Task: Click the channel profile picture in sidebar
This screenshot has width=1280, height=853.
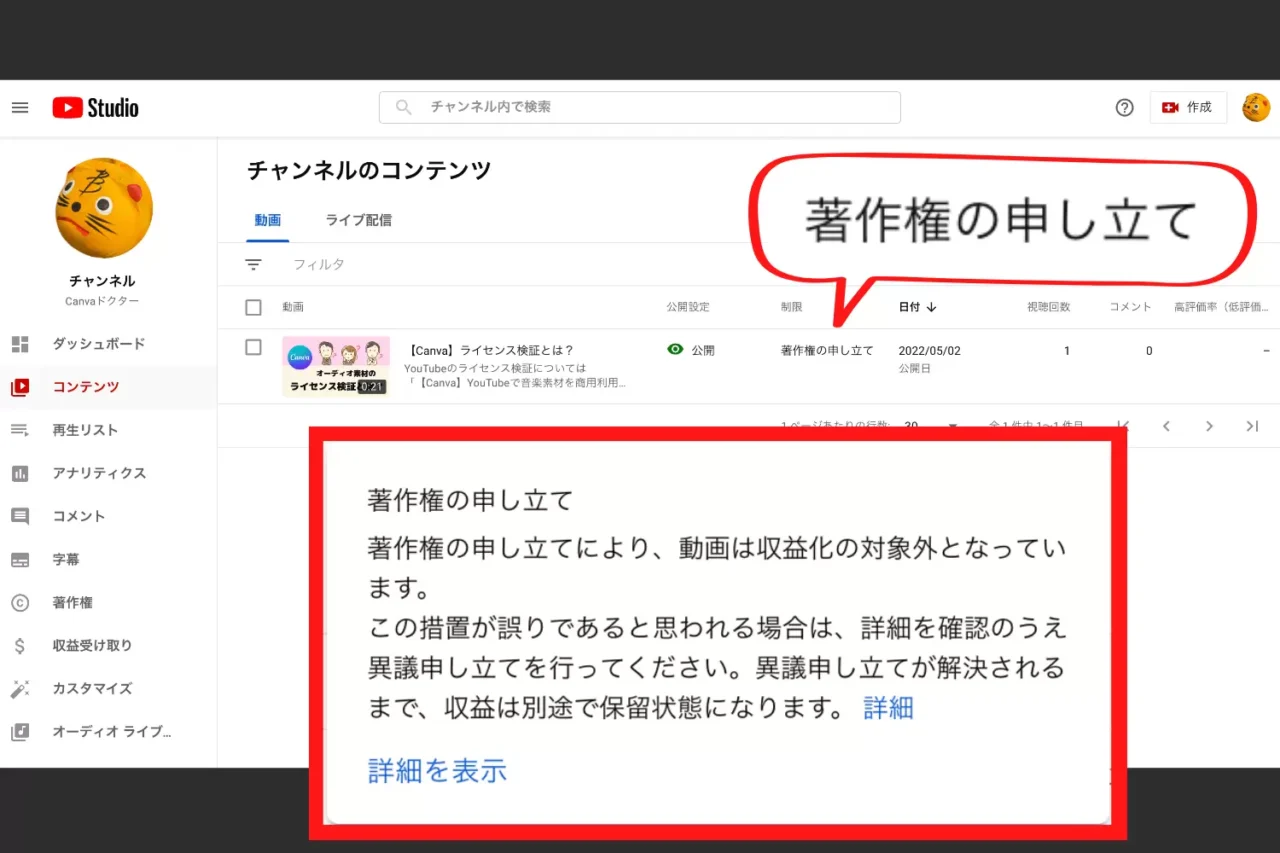Action: coord(104,207)
